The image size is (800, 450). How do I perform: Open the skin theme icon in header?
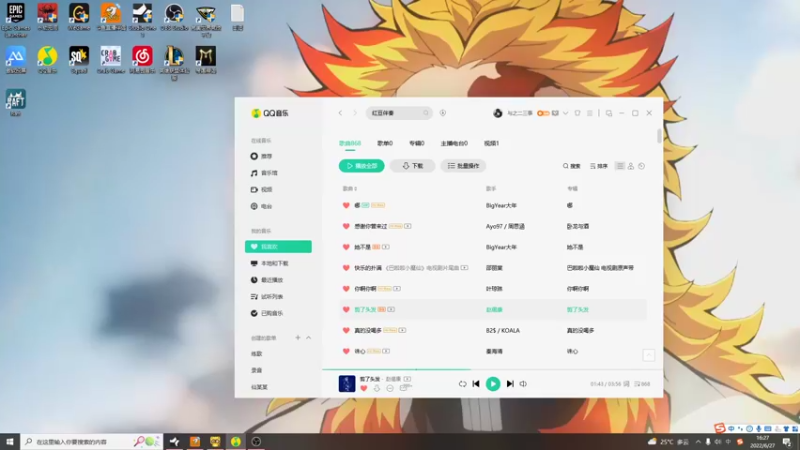coord(578,113)
